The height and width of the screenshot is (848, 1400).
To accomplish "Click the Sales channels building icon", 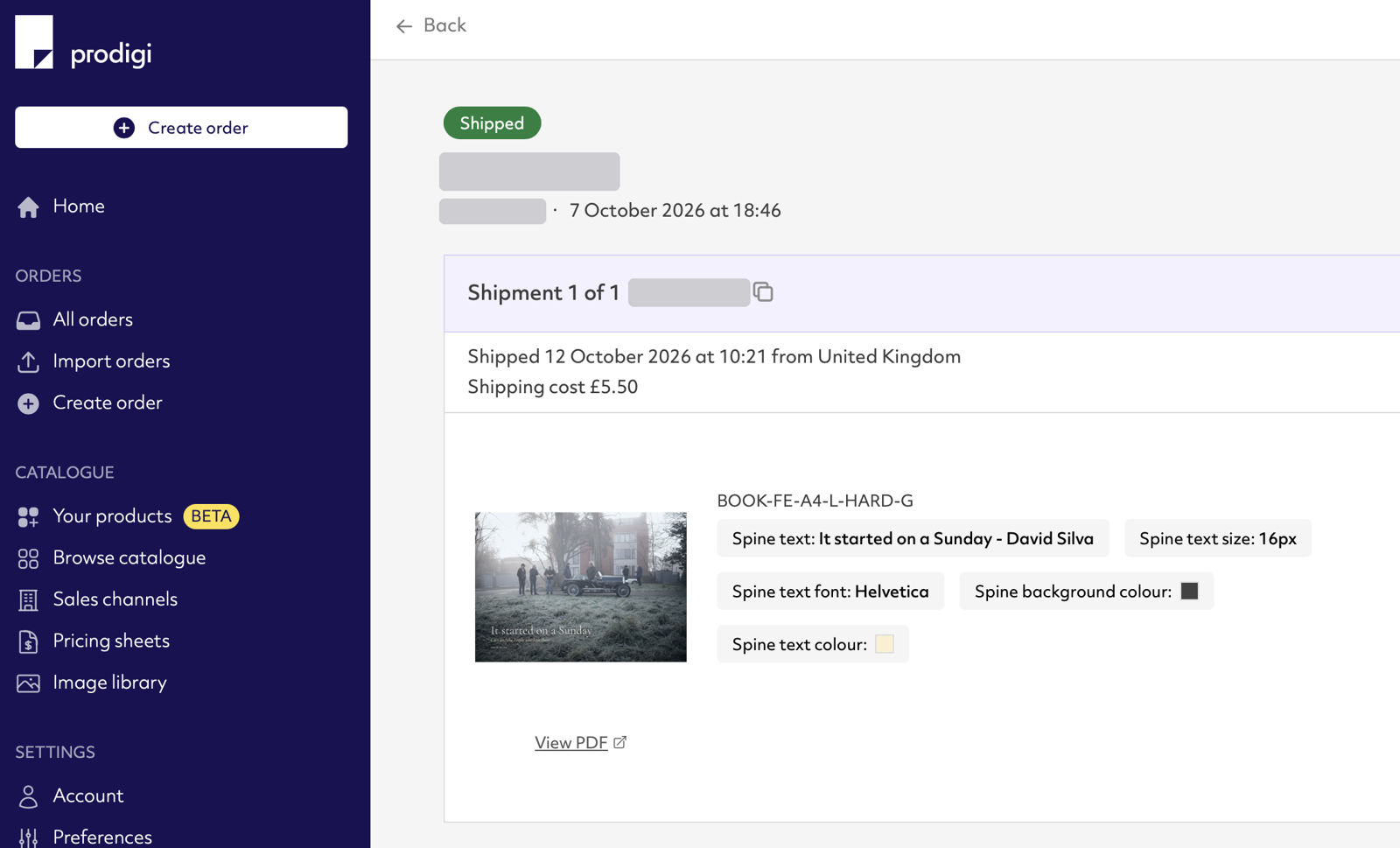I will coord(28,600).
